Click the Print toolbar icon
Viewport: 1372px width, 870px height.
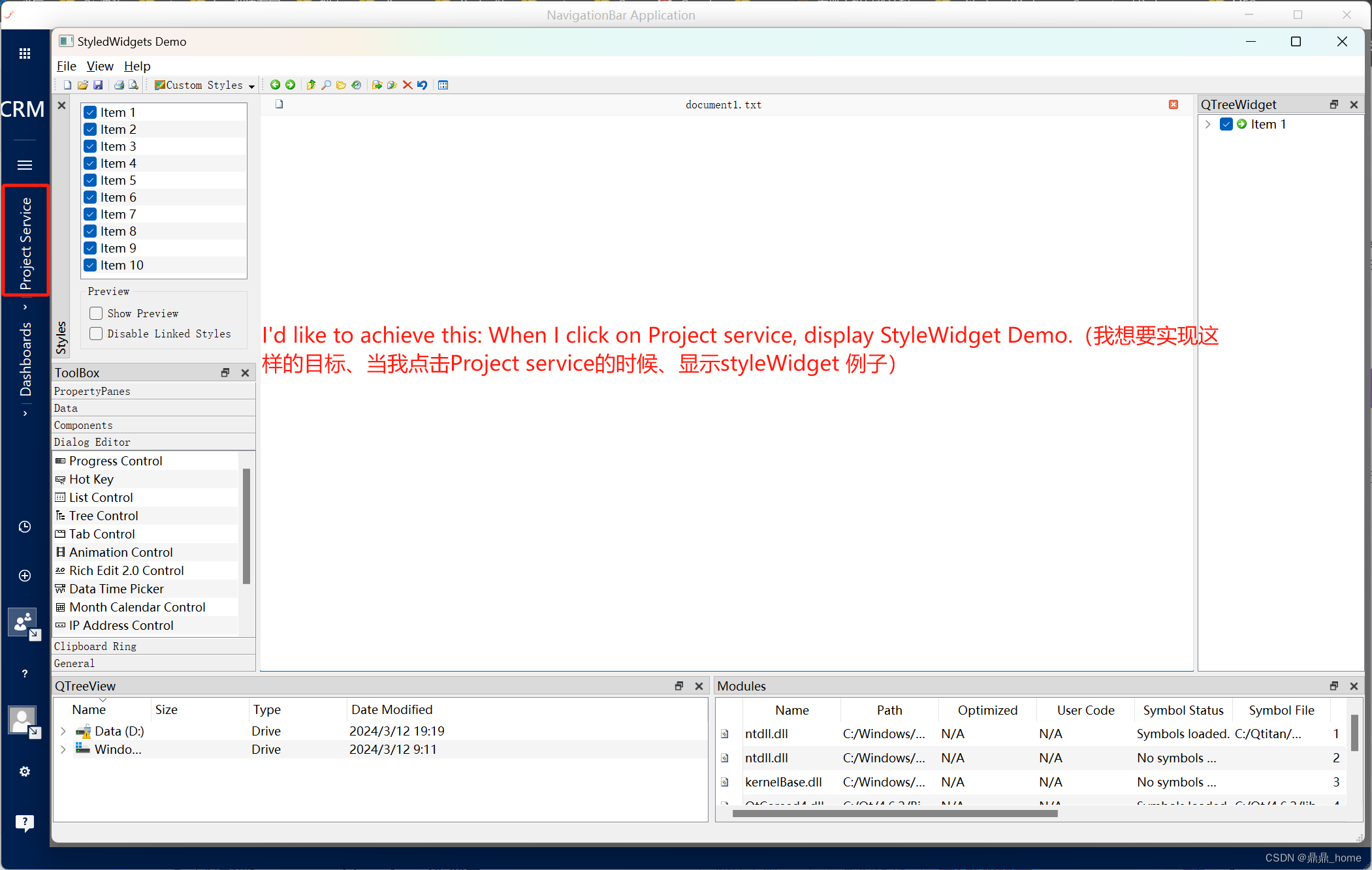[x=119, y=85]
